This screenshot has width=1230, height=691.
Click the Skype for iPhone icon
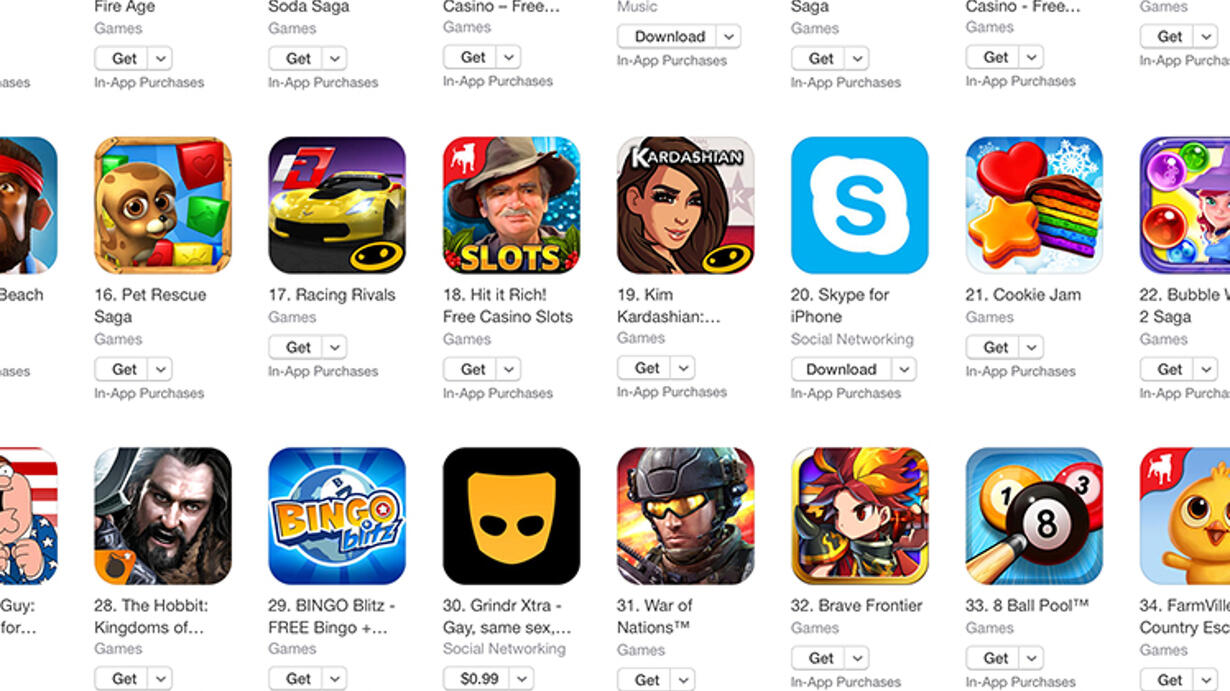[x=860, y=205]
